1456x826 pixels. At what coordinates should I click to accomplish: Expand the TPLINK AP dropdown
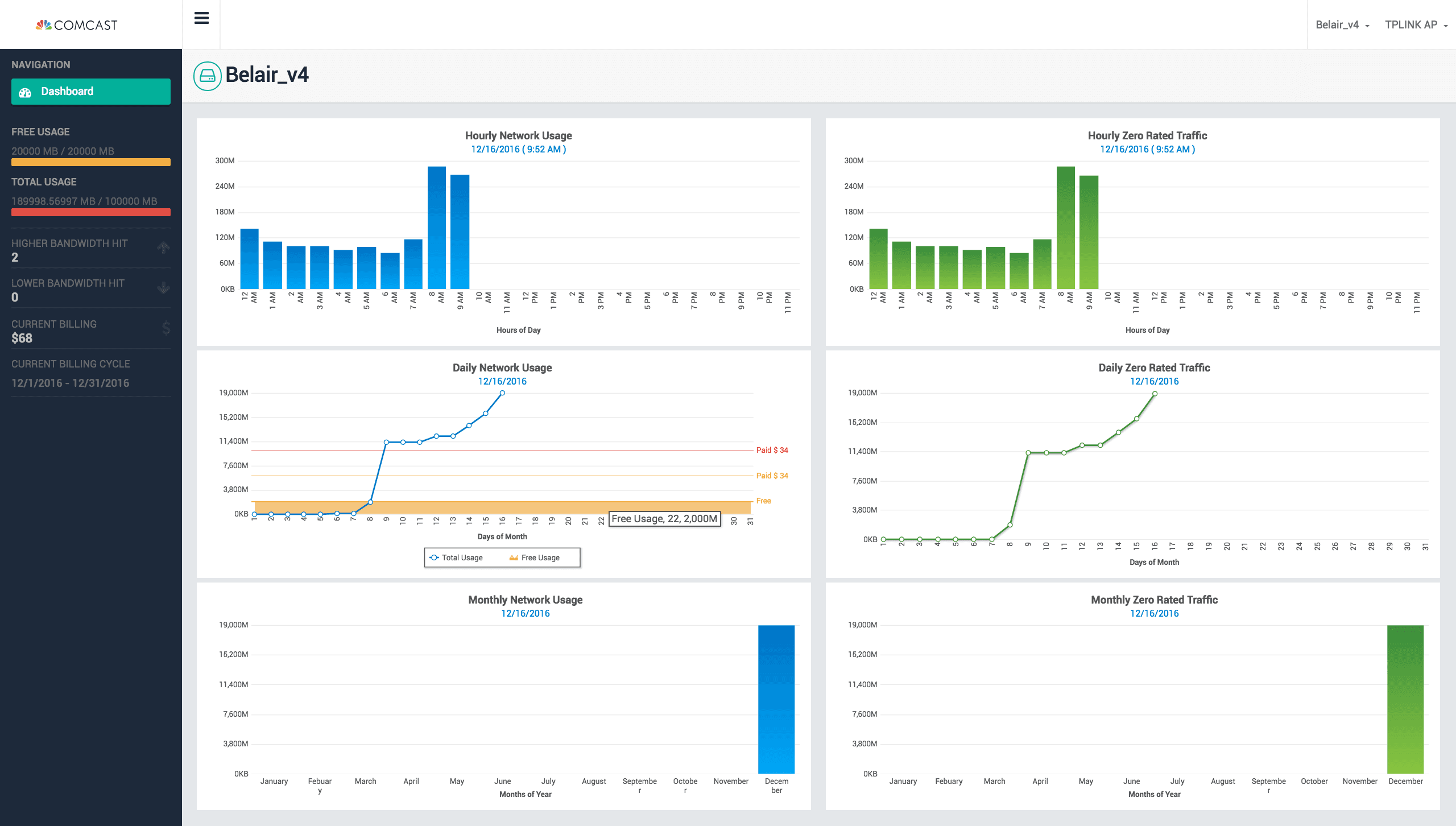[1416, 25]
